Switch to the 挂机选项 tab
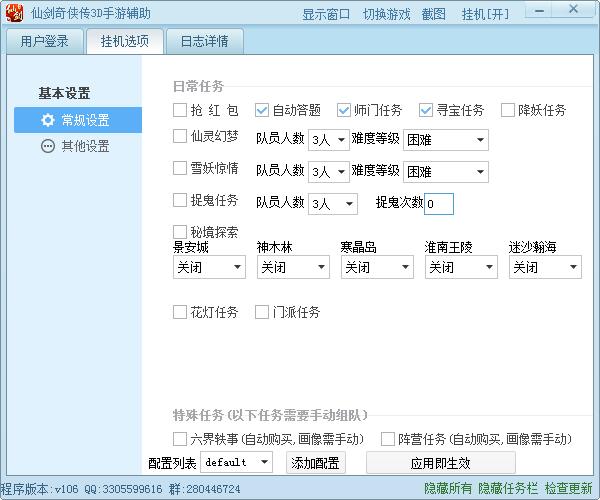 [x=125, y=41]
